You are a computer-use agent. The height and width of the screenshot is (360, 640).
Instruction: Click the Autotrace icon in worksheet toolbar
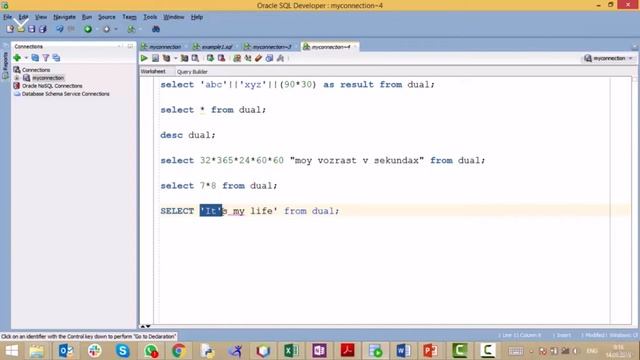[184, 58]
